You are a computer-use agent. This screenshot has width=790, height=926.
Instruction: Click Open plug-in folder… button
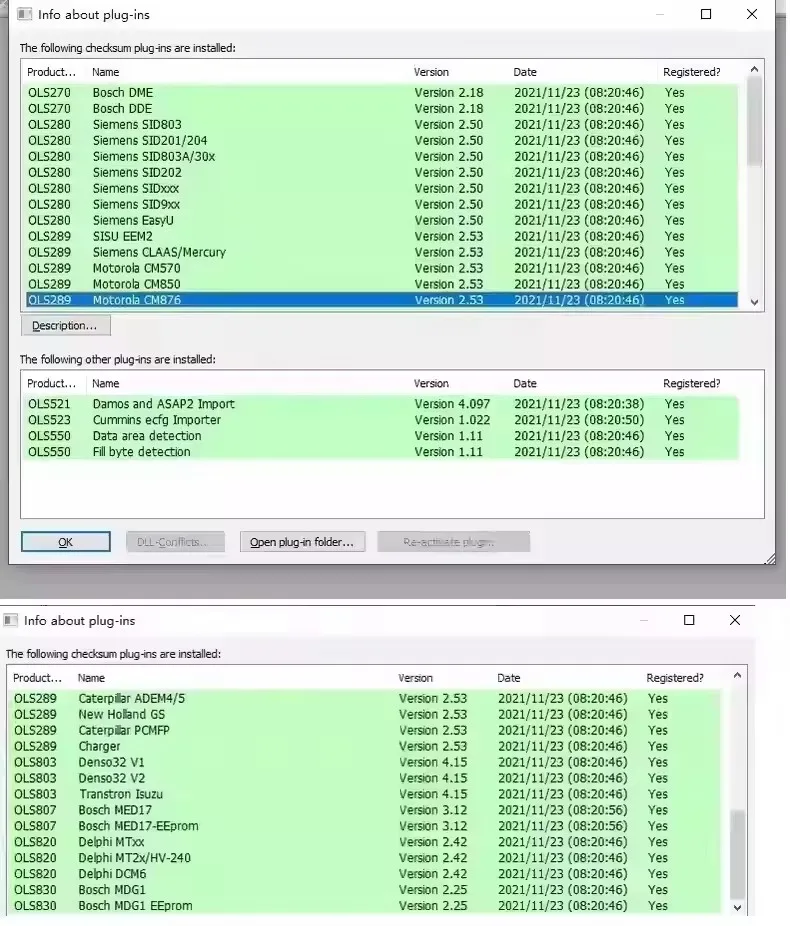pos(302,542)
